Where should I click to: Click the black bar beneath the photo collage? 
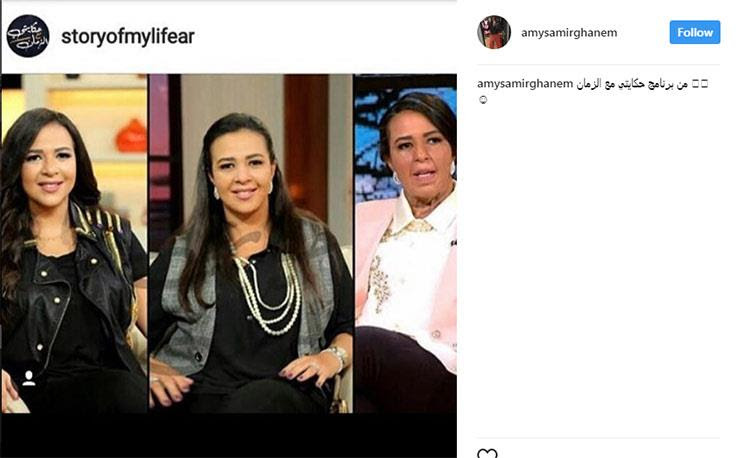point(229,435)
